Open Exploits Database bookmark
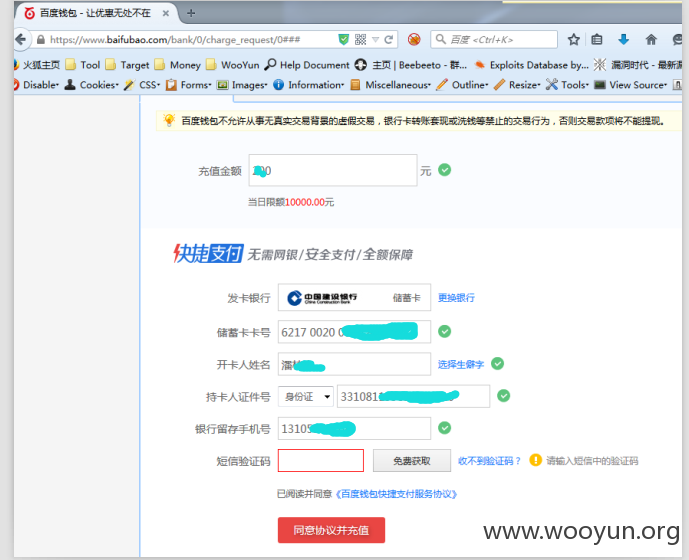 pyautogui.click(x=532, y=65)
